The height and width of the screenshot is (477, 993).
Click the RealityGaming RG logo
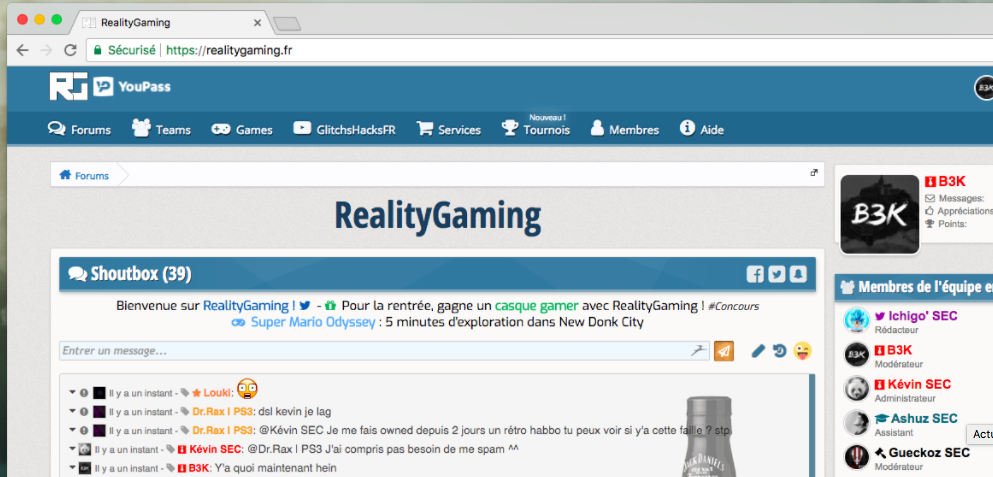click(x=68, y=87)
